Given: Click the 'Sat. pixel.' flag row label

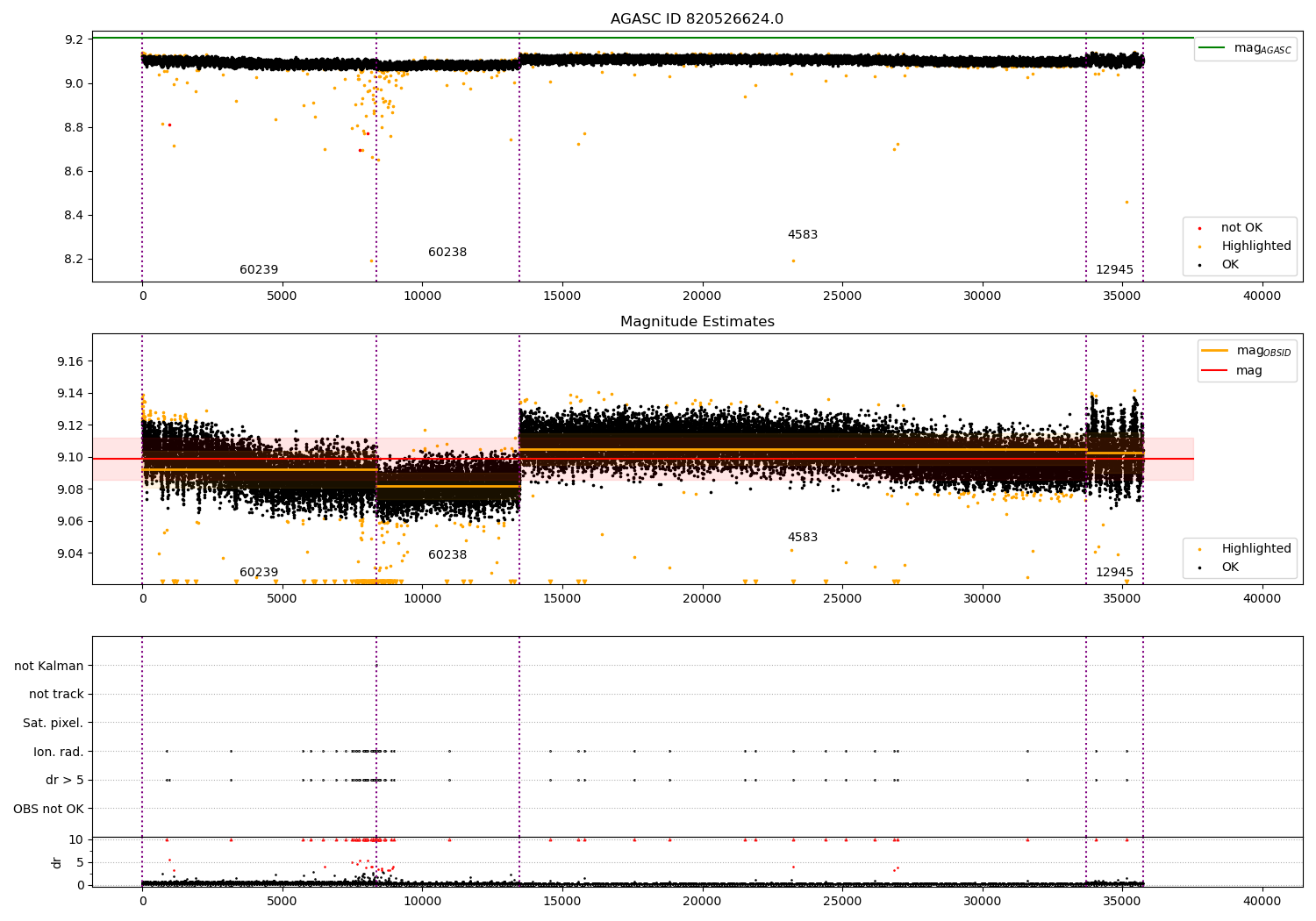Looking at the screenshot, I should [x=54, y=723].
